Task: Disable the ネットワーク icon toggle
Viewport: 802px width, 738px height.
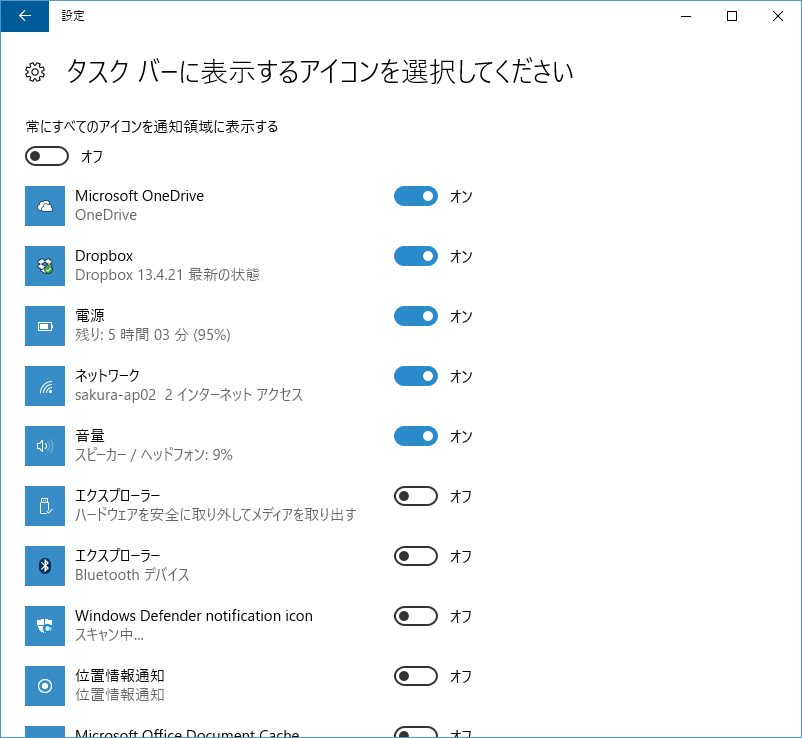Action: 416,376
